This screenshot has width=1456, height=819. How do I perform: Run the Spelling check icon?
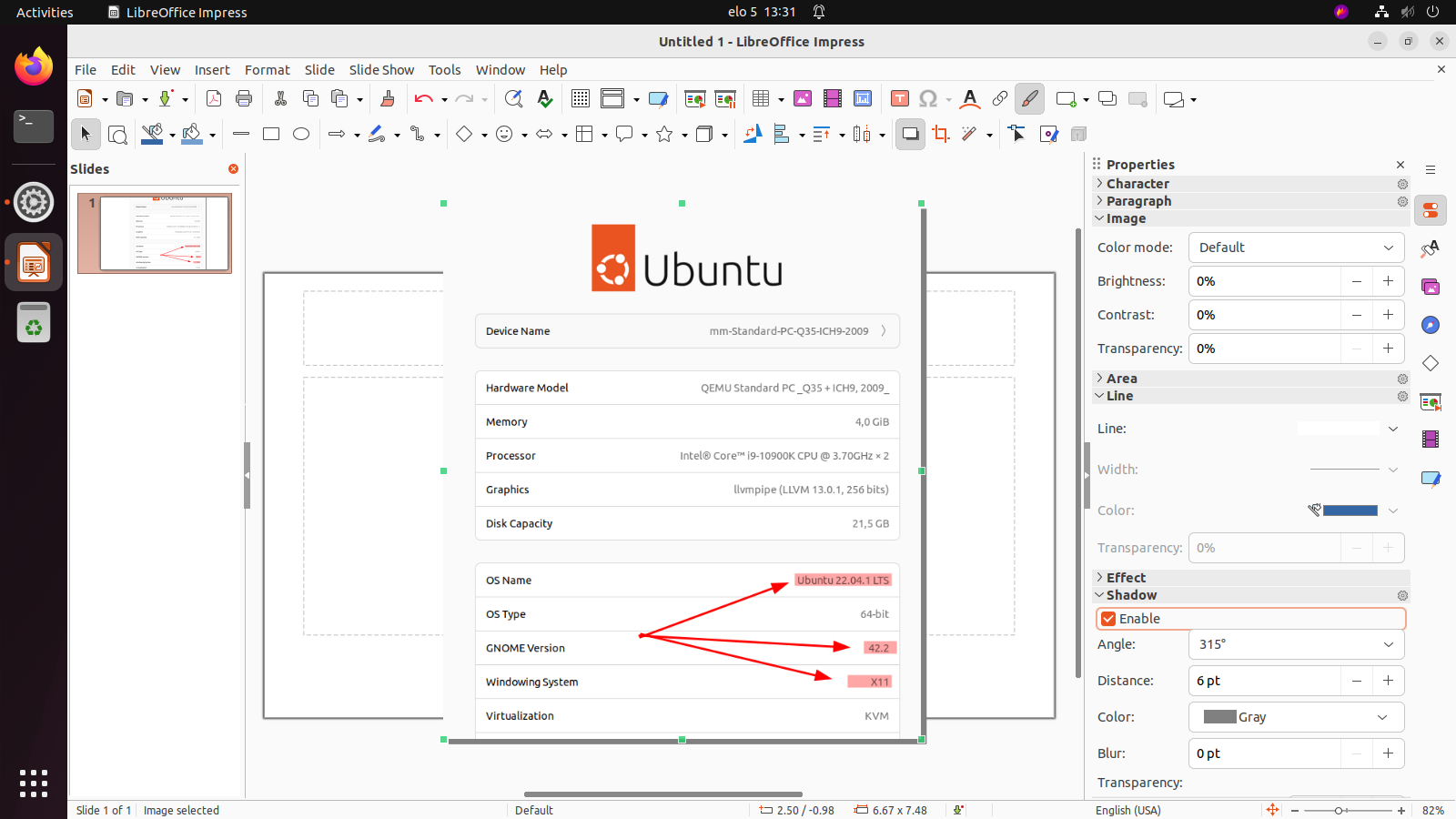tap(544, 99)
